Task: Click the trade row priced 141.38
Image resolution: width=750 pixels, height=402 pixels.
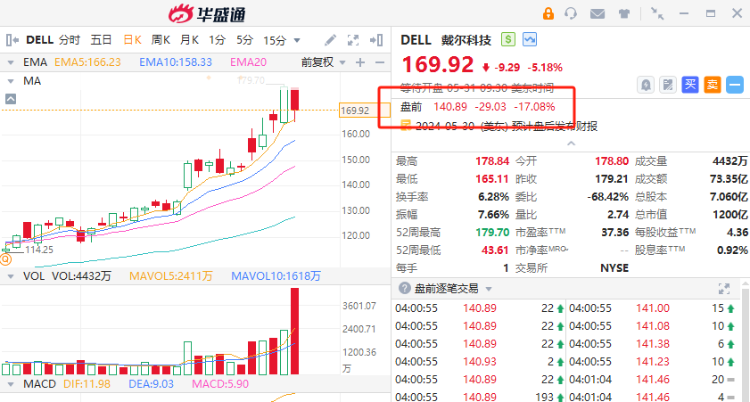Action: (x=652, y=344)
